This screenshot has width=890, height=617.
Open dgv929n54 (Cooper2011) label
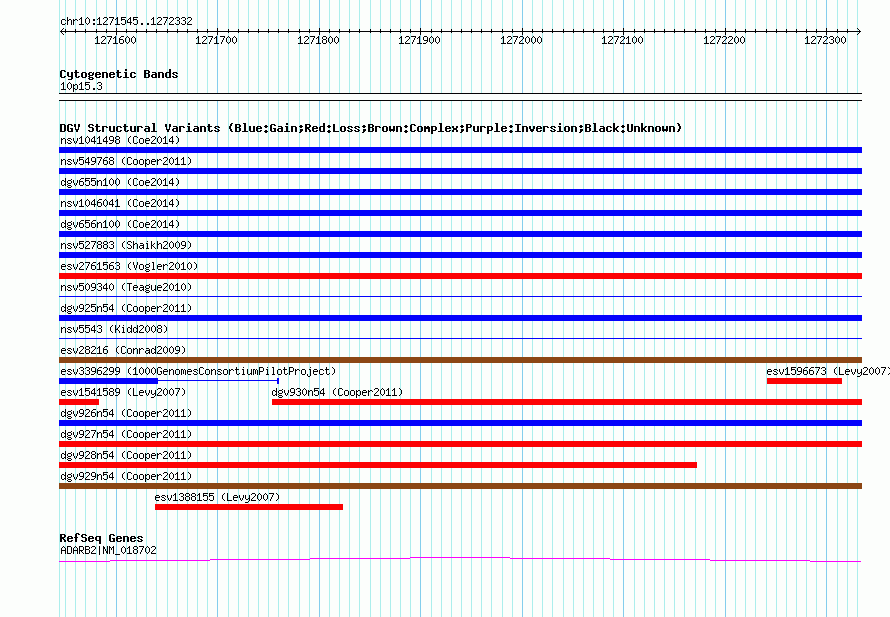pos(126,476)
